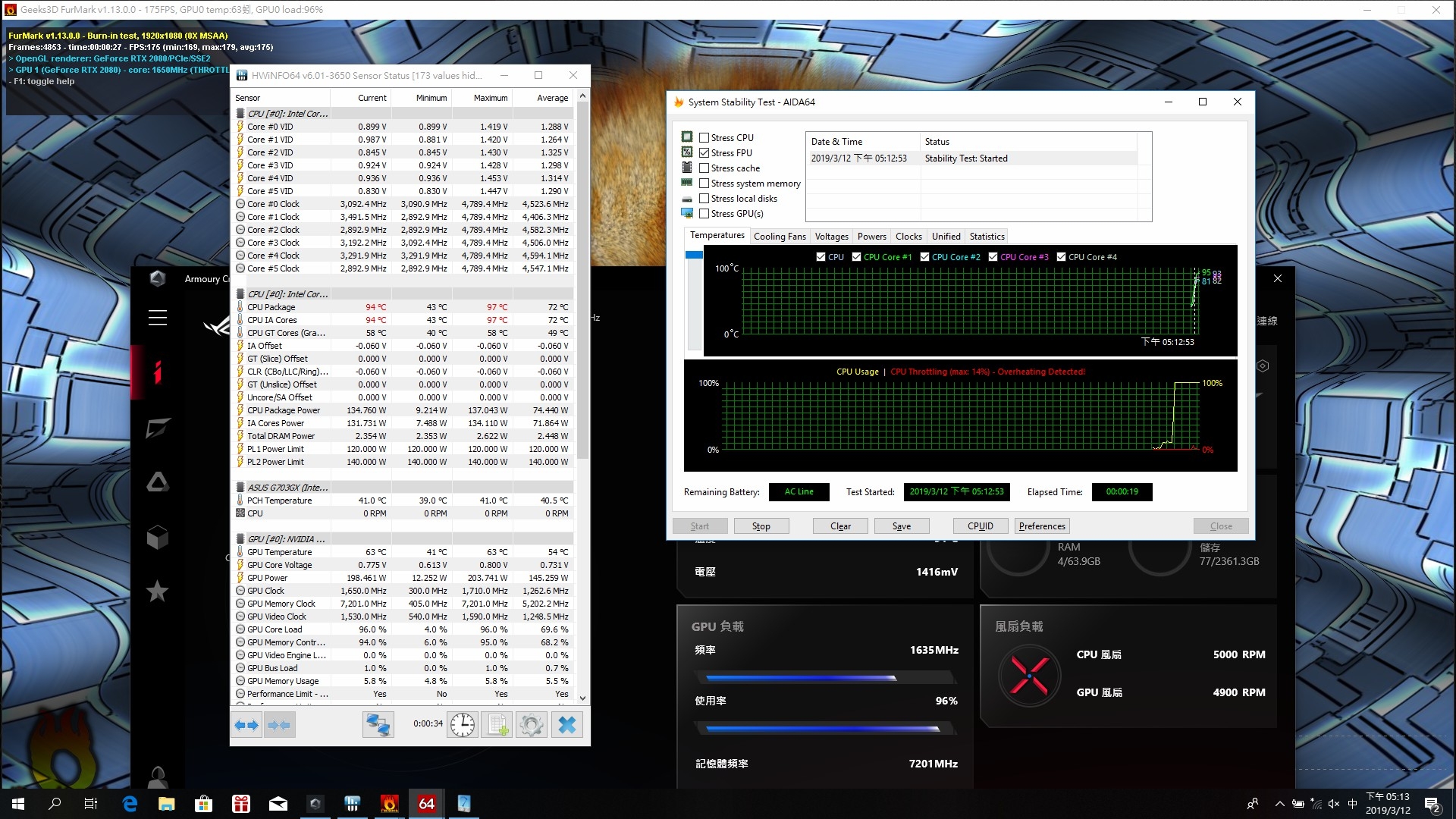Click Current column header in HWiNFO
Viewport: 1456px width, 819px height.
360,98
